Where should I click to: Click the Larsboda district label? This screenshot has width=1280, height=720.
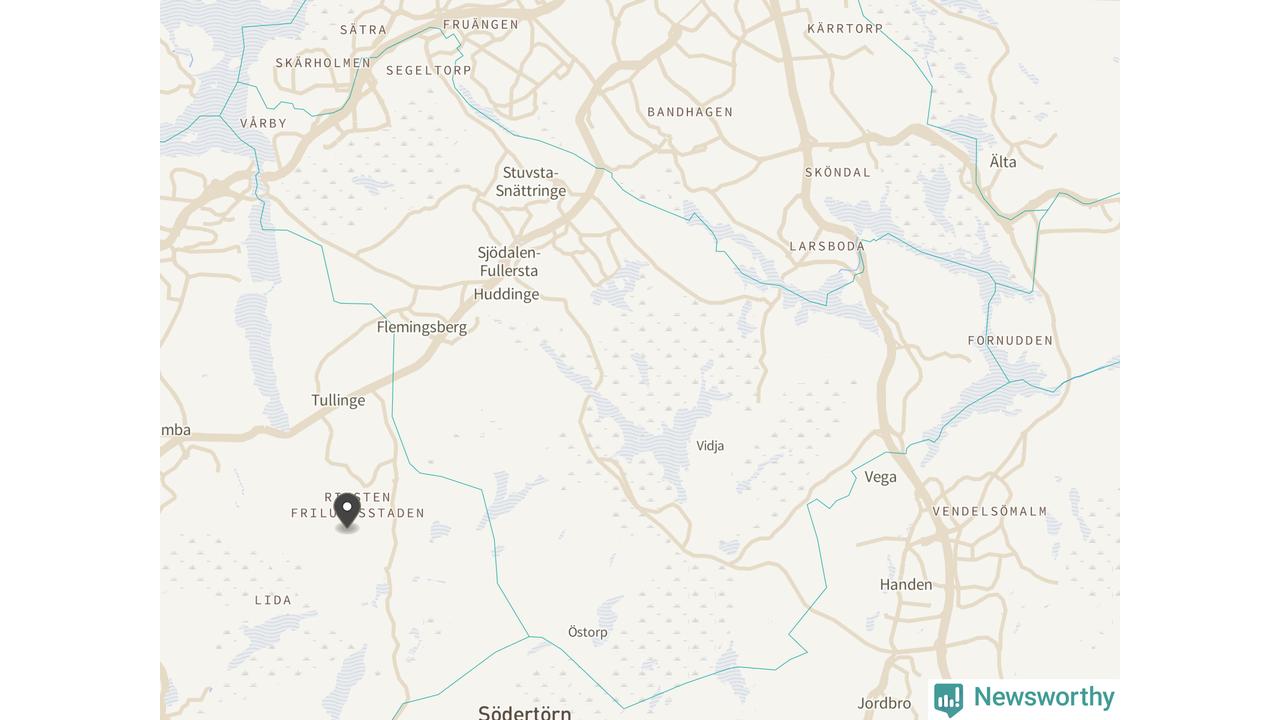(x=827, y=246)
